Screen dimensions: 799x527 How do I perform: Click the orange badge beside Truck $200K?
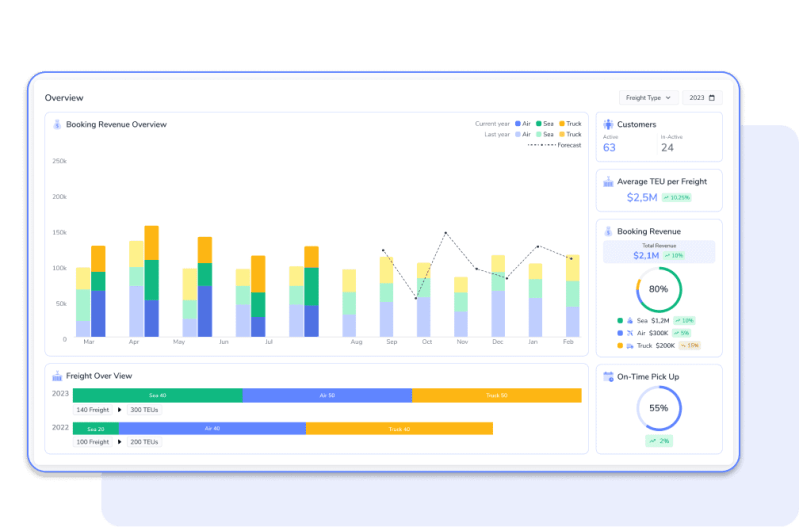[x=690, y=346]
